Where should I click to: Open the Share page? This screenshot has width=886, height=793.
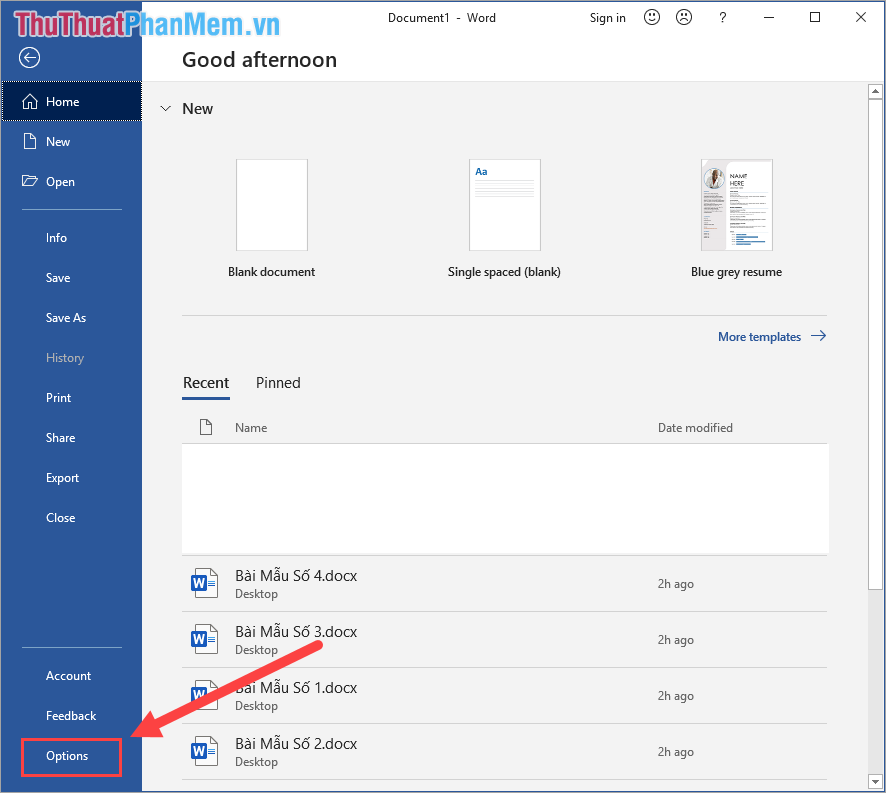[x=60, y=438]
